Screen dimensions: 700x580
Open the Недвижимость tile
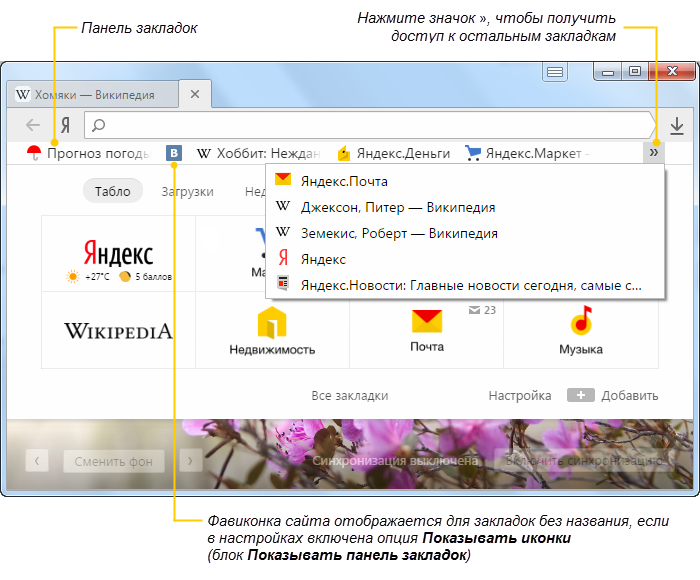pyautogui.click(x=272, y=330)
